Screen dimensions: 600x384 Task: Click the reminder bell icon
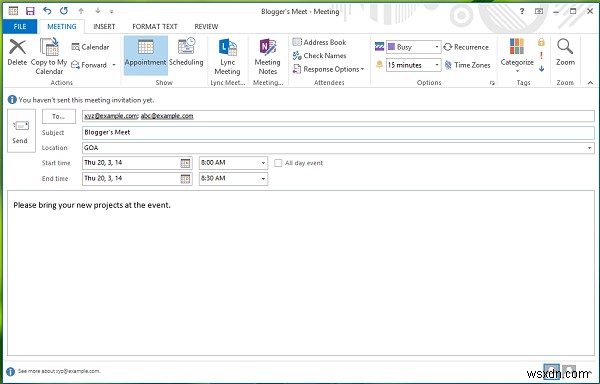click(379, 65)
